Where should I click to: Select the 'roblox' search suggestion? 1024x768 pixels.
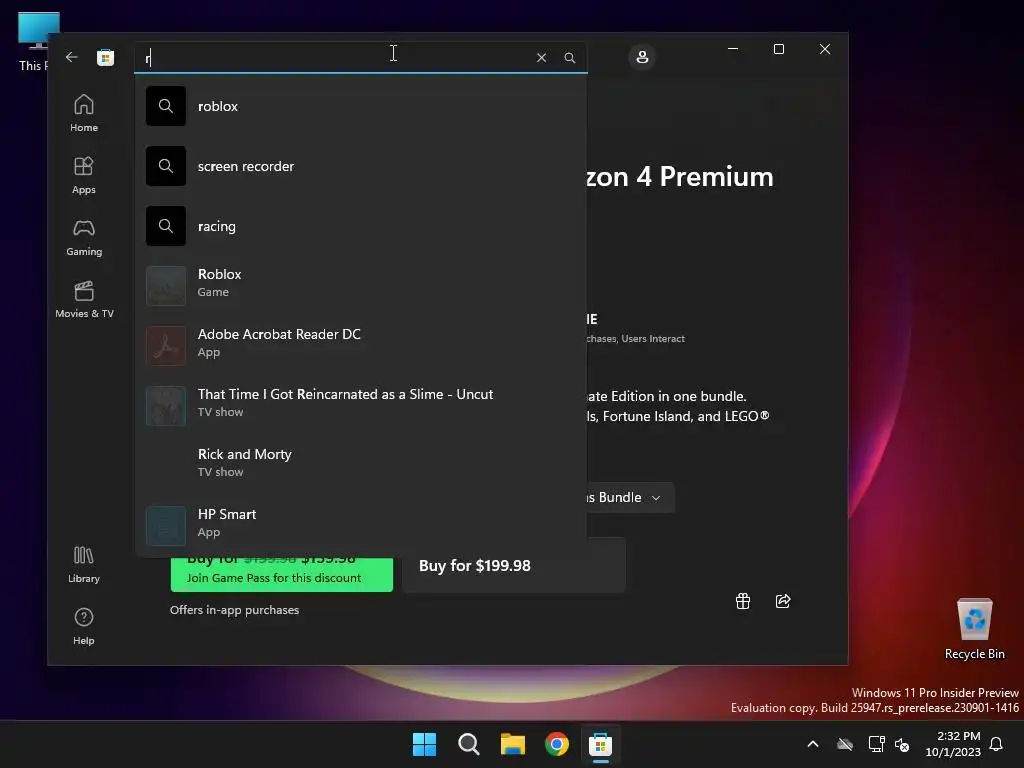coord(360,106)
